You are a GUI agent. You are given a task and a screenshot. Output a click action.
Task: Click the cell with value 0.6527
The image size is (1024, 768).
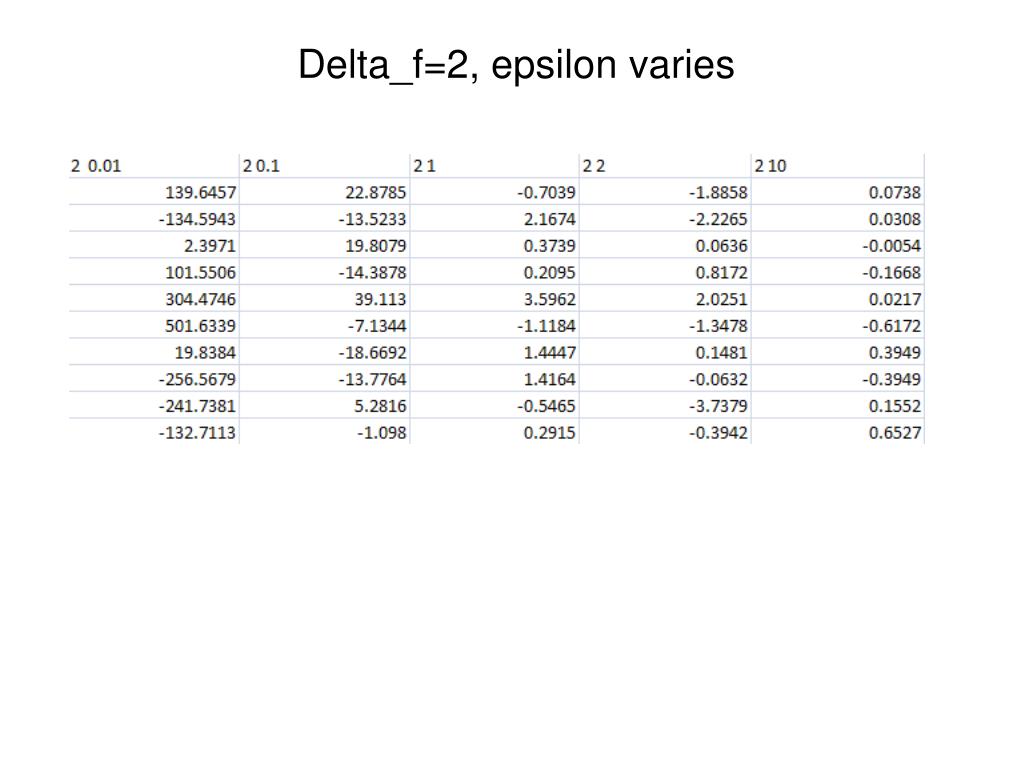838,432
